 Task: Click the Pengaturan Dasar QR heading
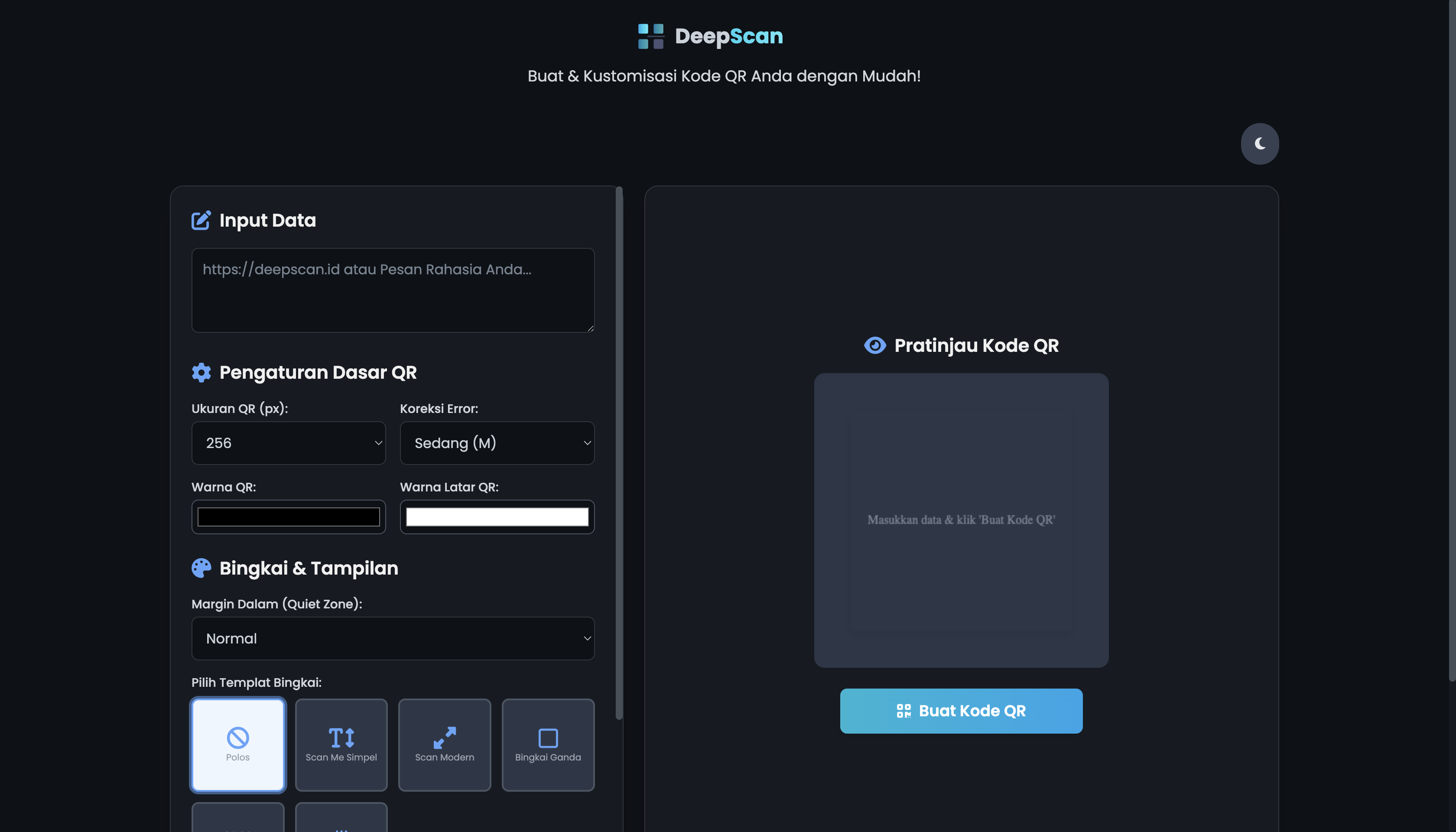318,372
